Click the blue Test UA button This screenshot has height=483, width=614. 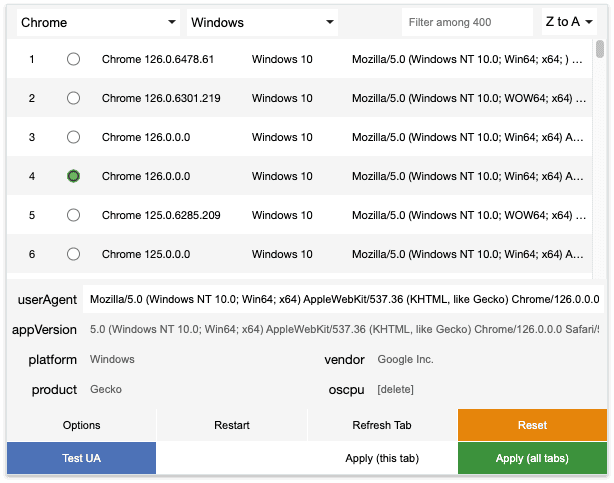[81, 458]
